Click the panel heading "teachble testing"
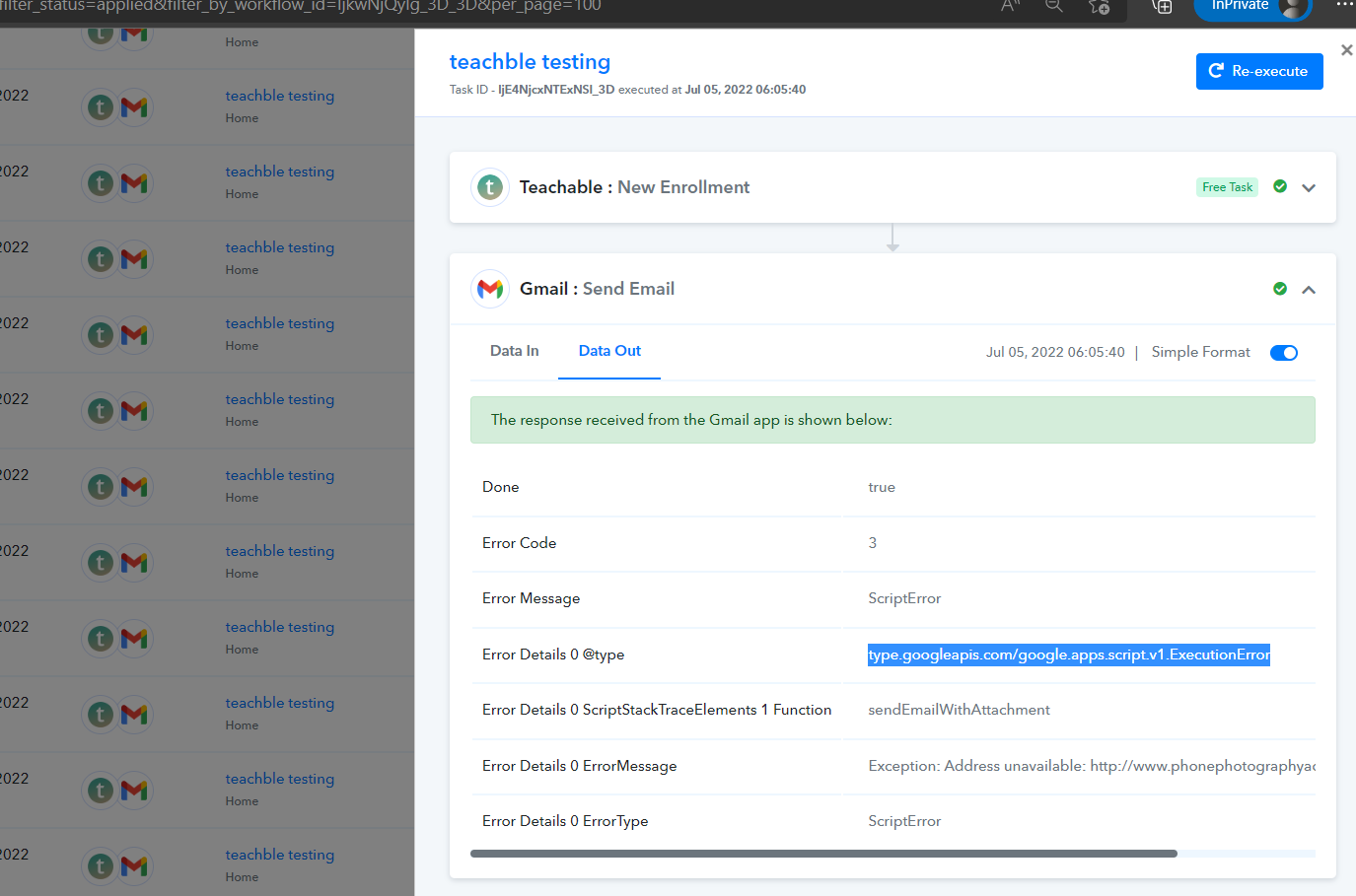This screenshot has width=1356, height=896. [x=530, y=62]
